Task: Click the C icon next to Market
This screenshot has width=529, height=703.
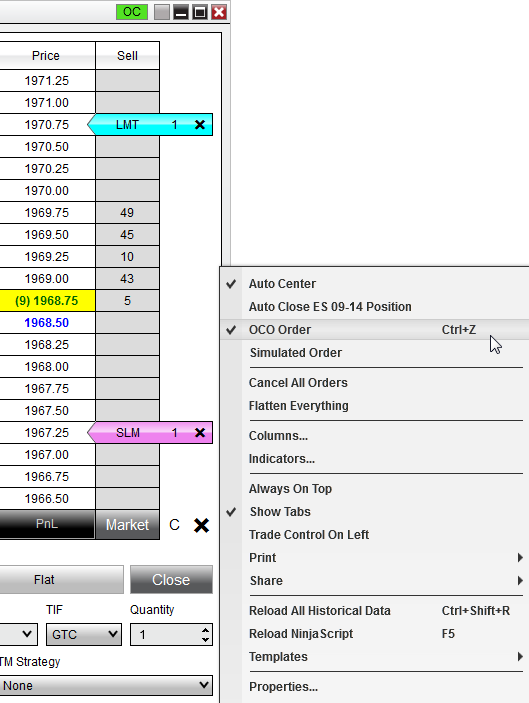Action: (x=174, y=525)
